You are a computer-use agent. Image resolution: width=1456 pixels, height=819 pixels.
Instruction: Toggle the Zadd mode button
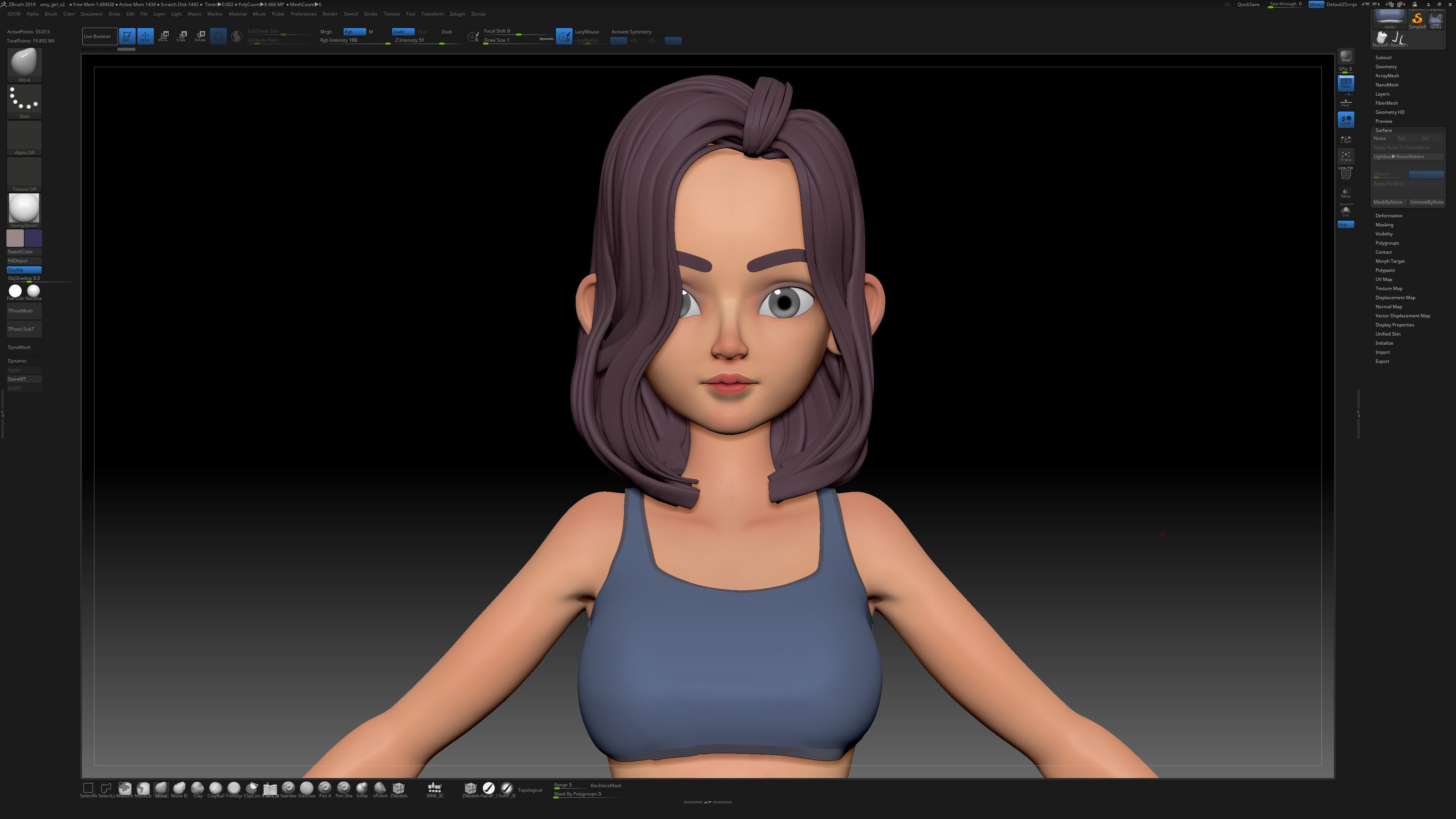point(403,31)
